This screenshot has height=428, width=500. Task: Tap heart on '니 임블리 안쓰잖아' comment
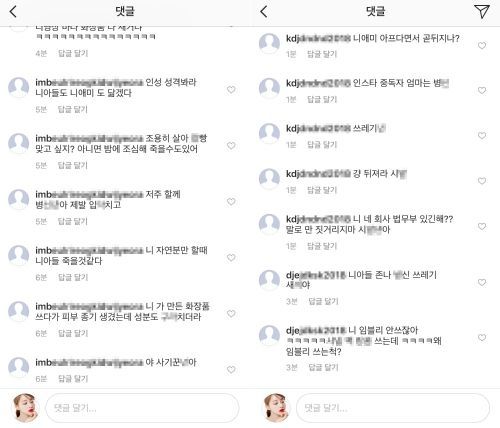(x=482, y=337)
